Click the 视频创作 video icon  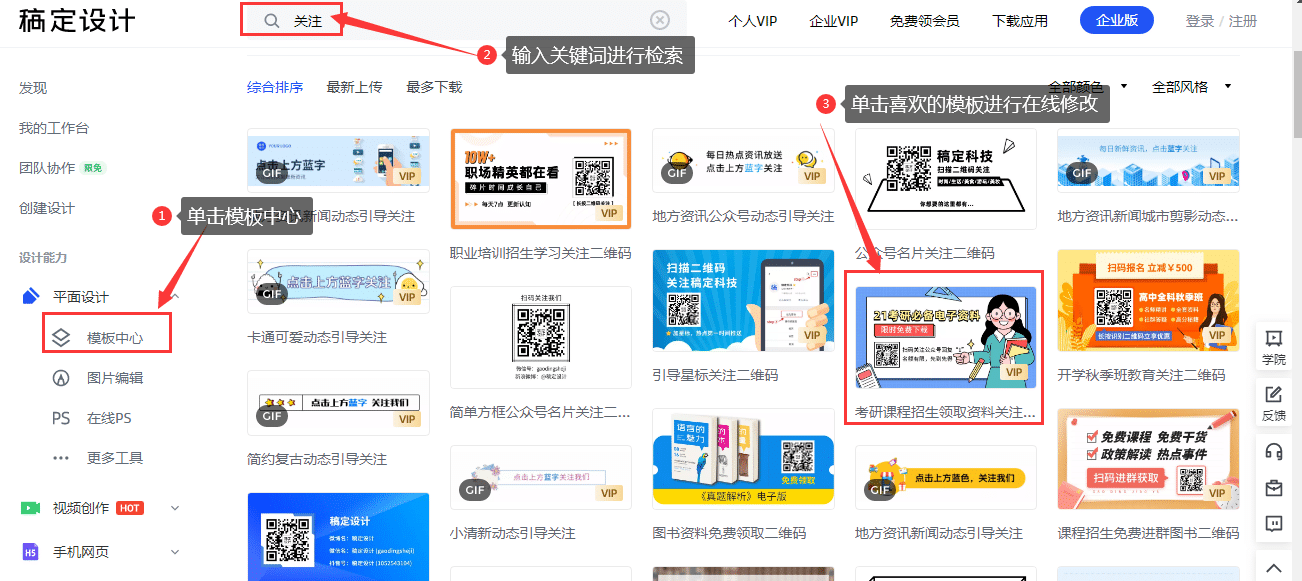pyautogui.click(x=31, y=508)
